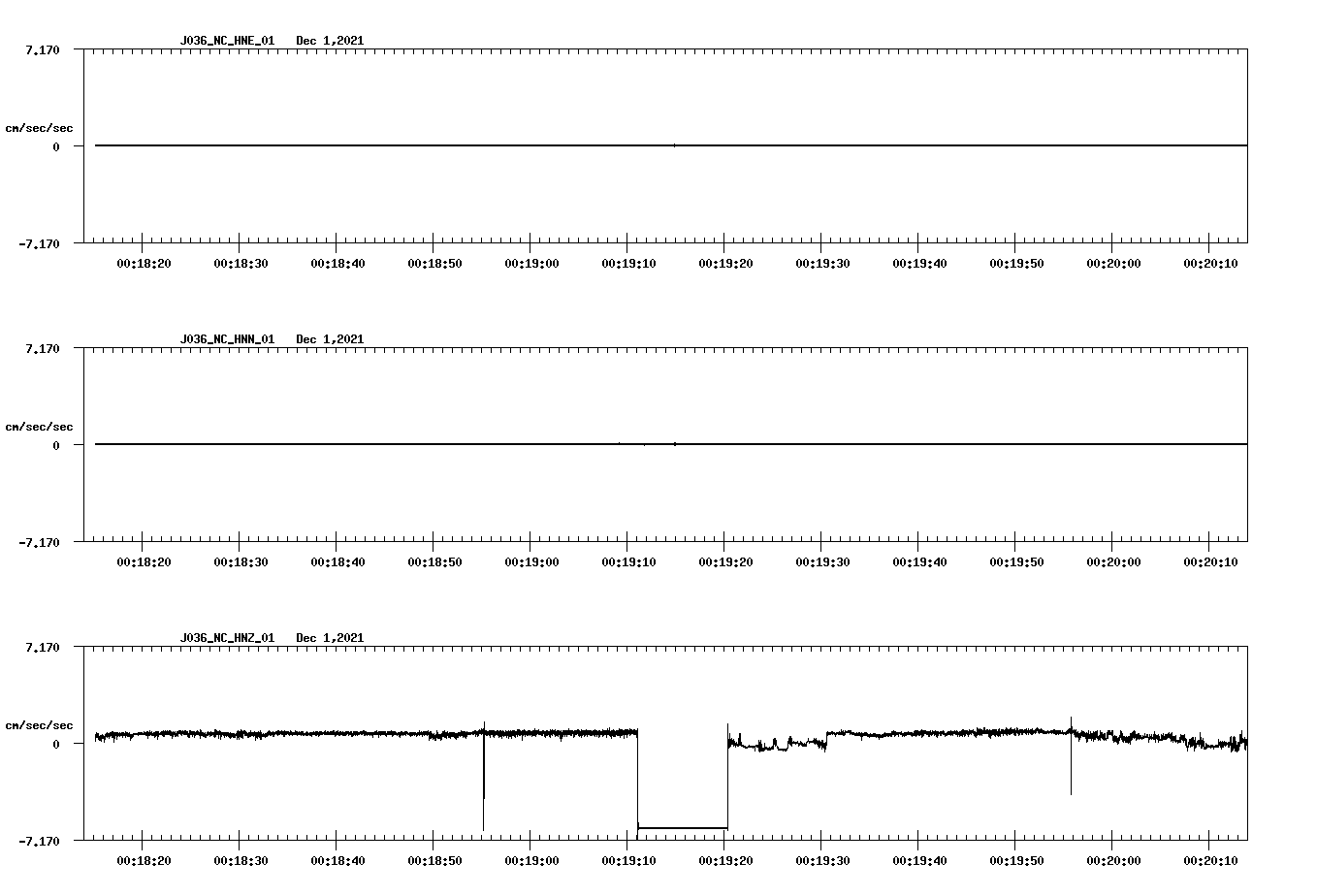
Task: Click the HNZ flat dropout segment near 00:19:15
Action: point(683,828)
